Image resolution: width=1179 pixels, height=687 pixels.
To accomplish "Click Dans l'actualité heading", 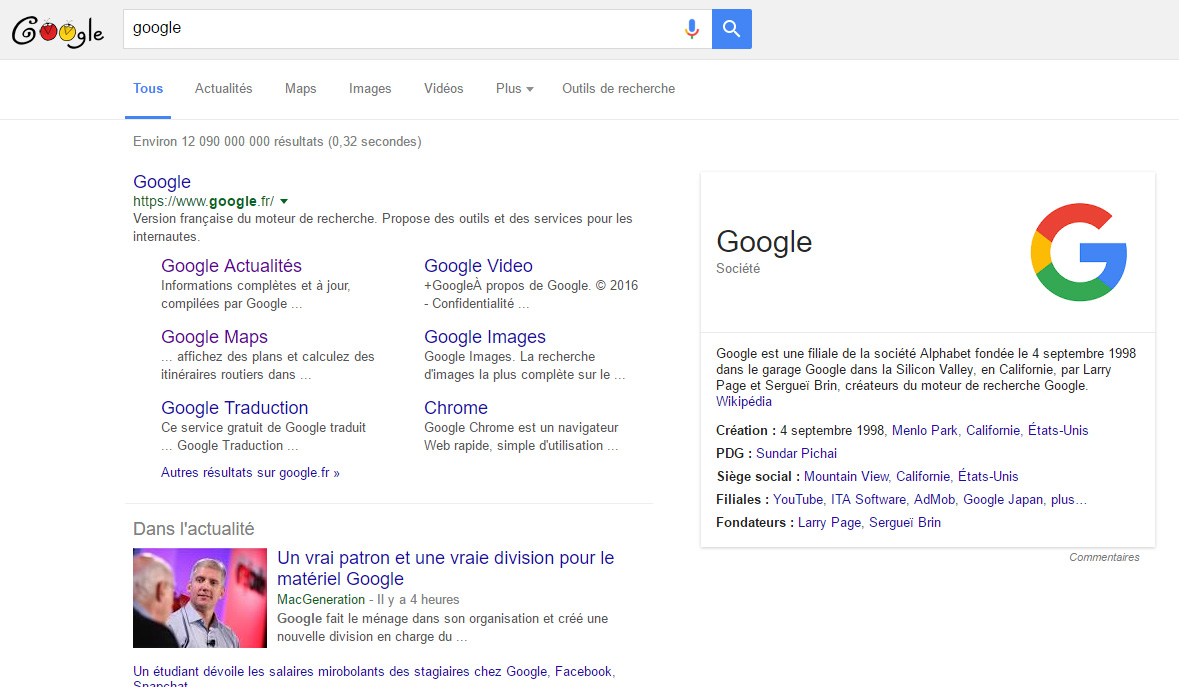I will pos(193,529).
